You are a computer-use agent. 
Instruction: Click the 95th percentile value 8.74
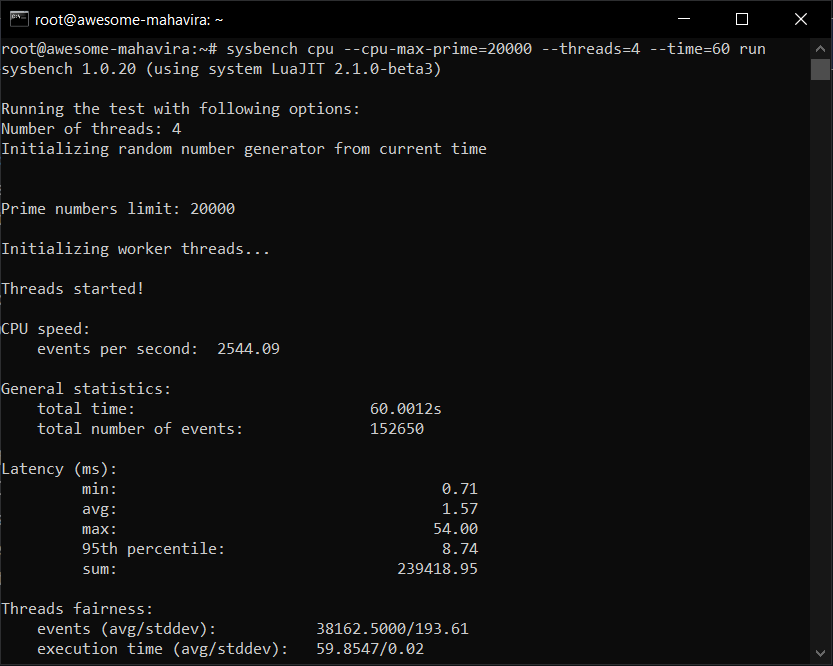point(460,549)
